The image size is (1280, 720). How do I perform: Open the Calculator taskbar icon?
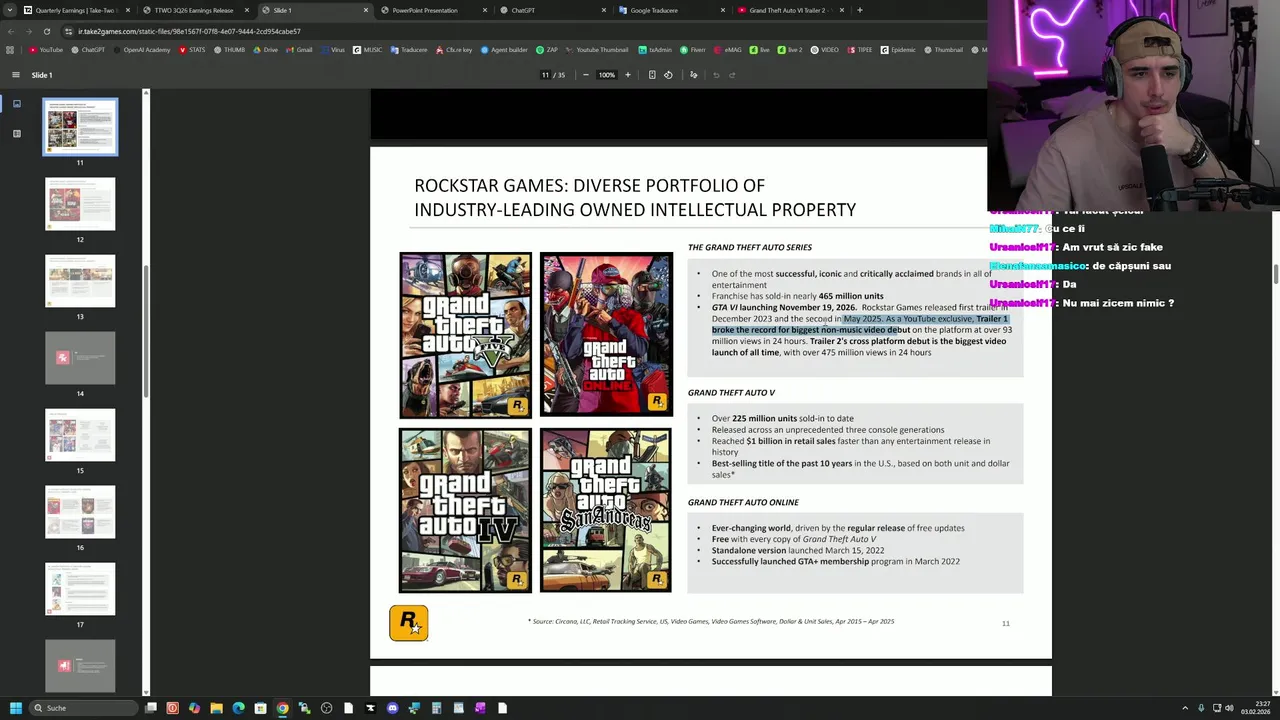436,708
